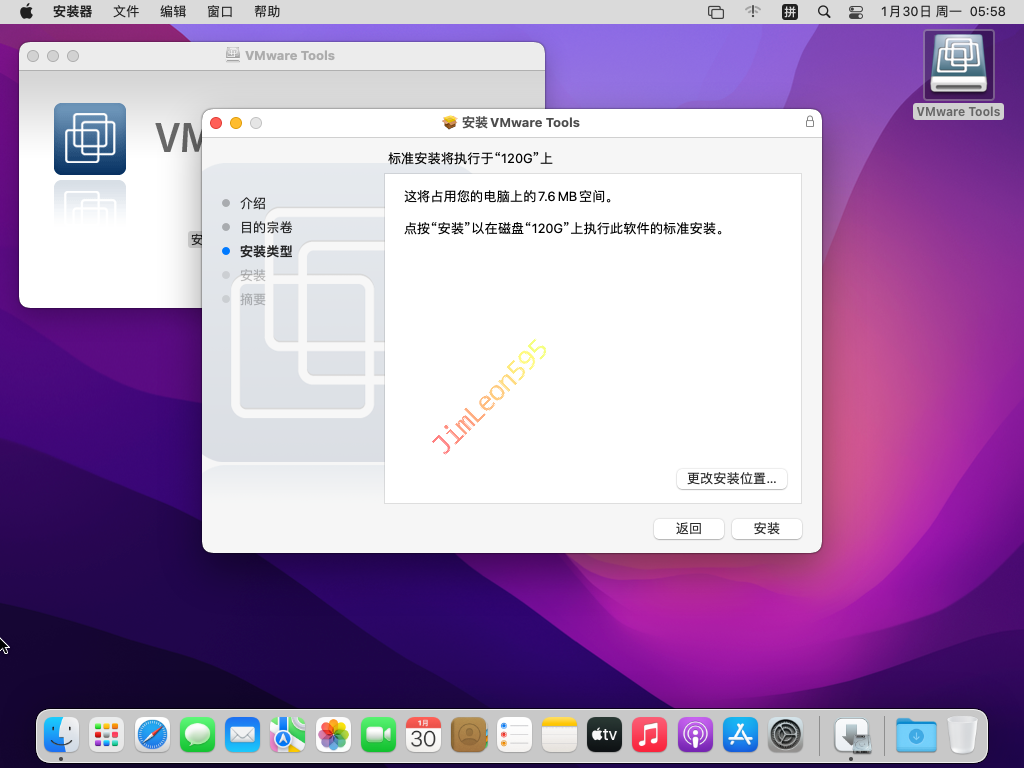Viewport: 1024px width, 768px height.
Task: Open Spotlight search in menu bar
Action: point(823,12)
